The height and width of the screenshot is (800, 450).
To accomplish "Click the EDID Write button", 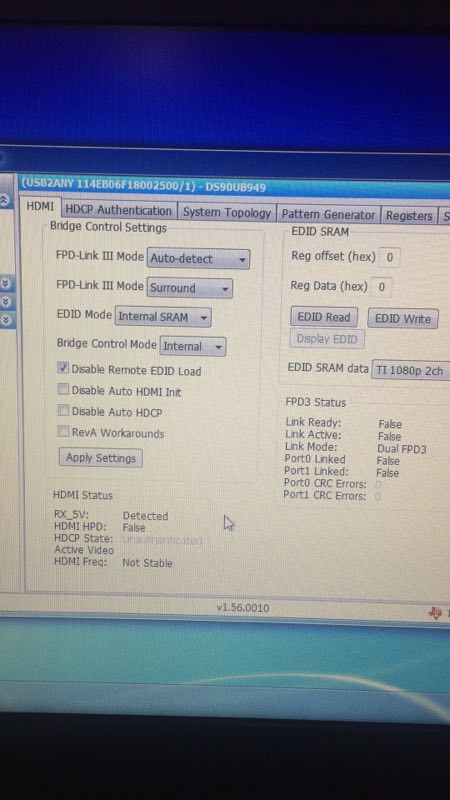I will [403, 319].
